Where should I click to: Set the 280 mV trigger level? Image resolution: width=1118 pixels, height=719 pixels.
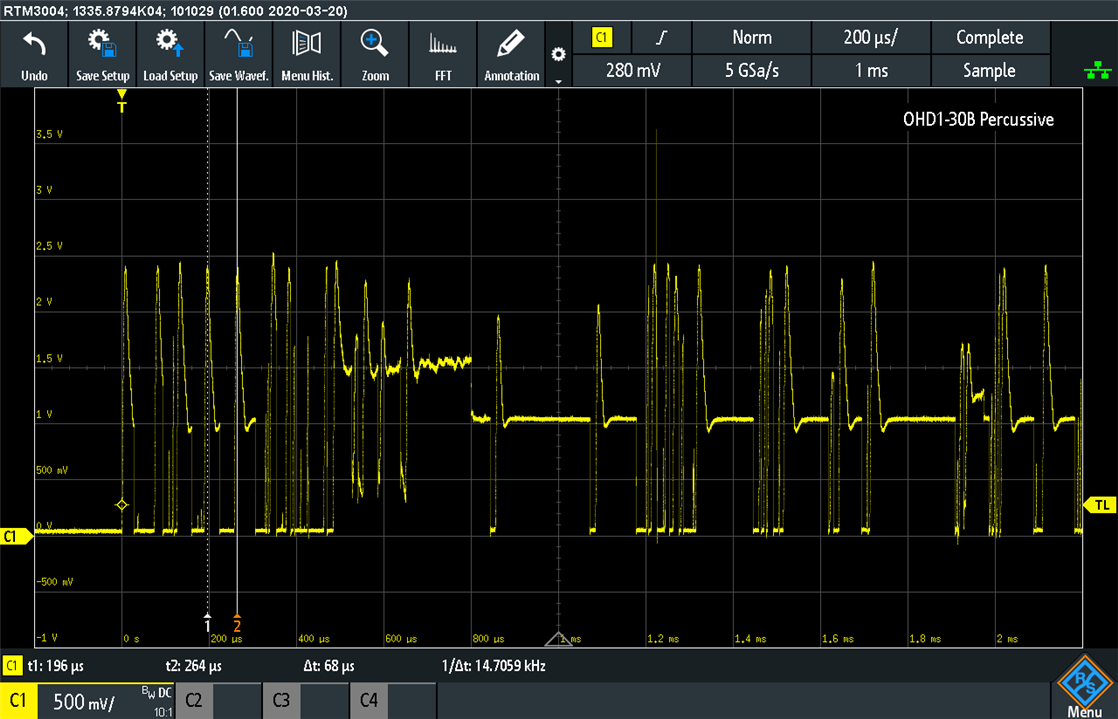[x=631, y=71]
